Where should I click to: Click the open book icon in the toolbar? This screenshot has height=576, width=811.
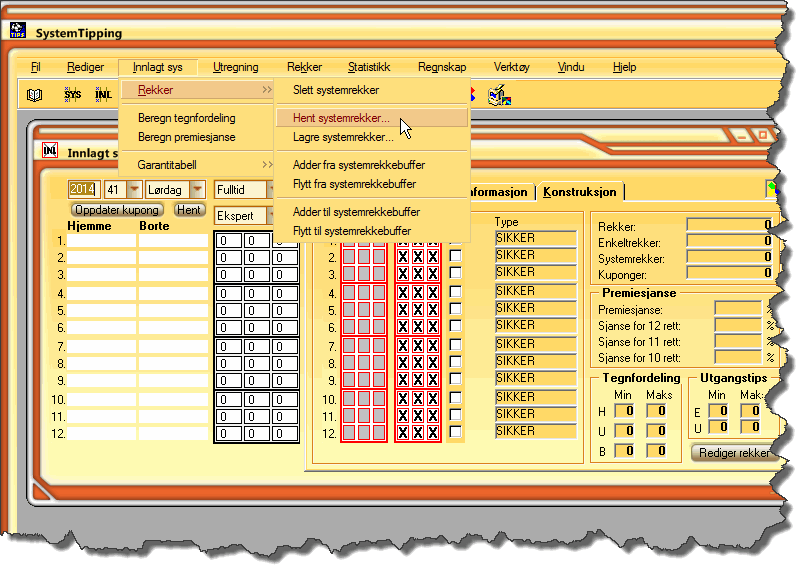(35, 95)
